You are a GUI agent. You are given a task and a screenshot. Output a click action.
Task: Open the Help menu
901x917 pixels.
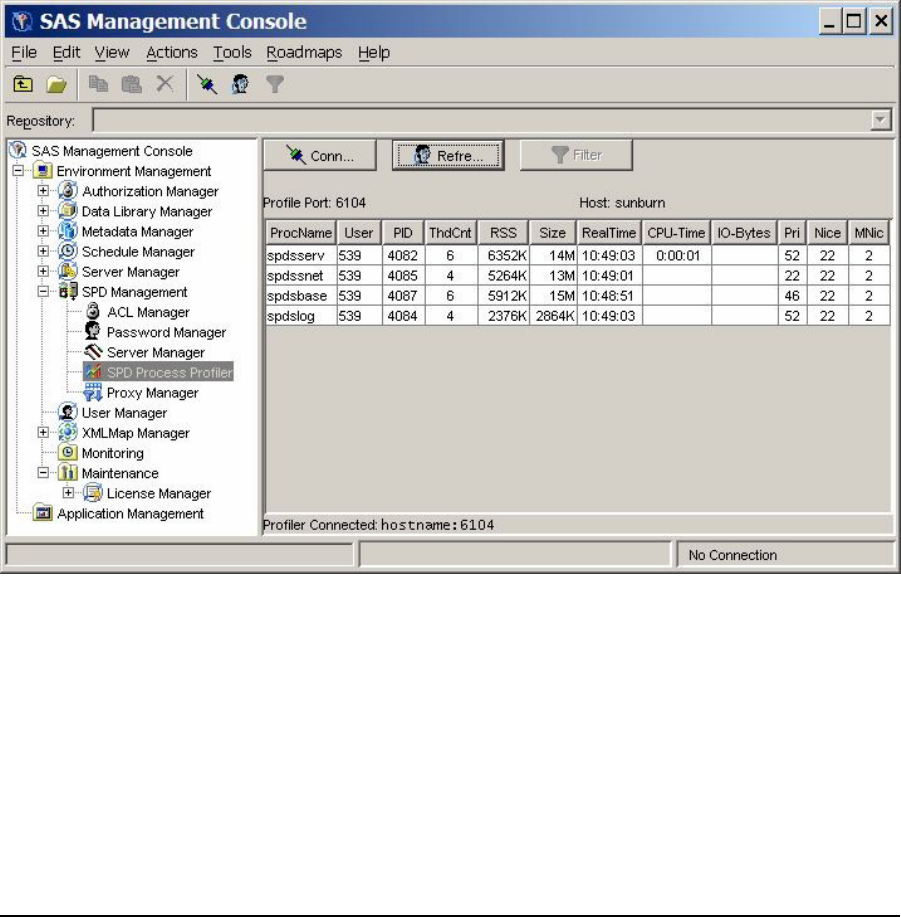pos(374,52)
